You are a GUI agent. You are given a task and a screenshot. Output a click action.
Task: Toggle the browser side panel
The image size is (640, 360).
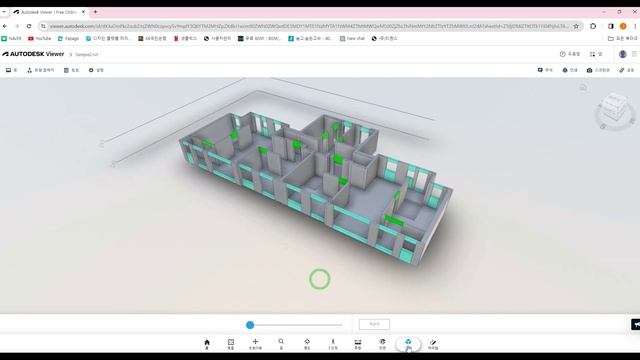point(611,26)
